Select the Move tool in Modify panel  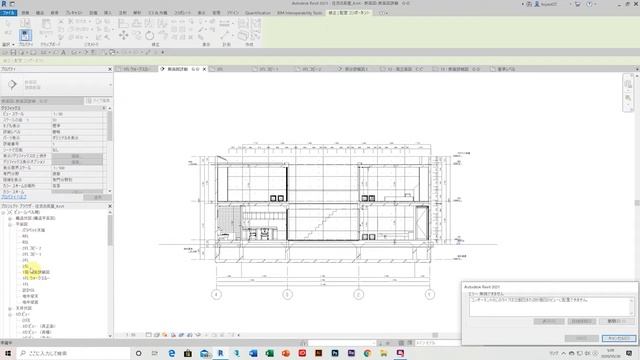[x=123, y=36]
